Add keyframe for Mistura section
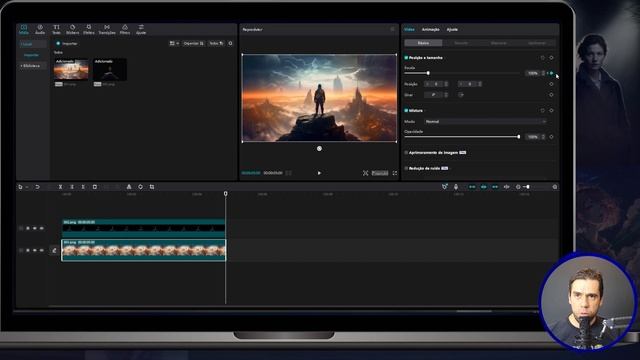The width and height of the screenshot is (640, 360). [551, 110]
